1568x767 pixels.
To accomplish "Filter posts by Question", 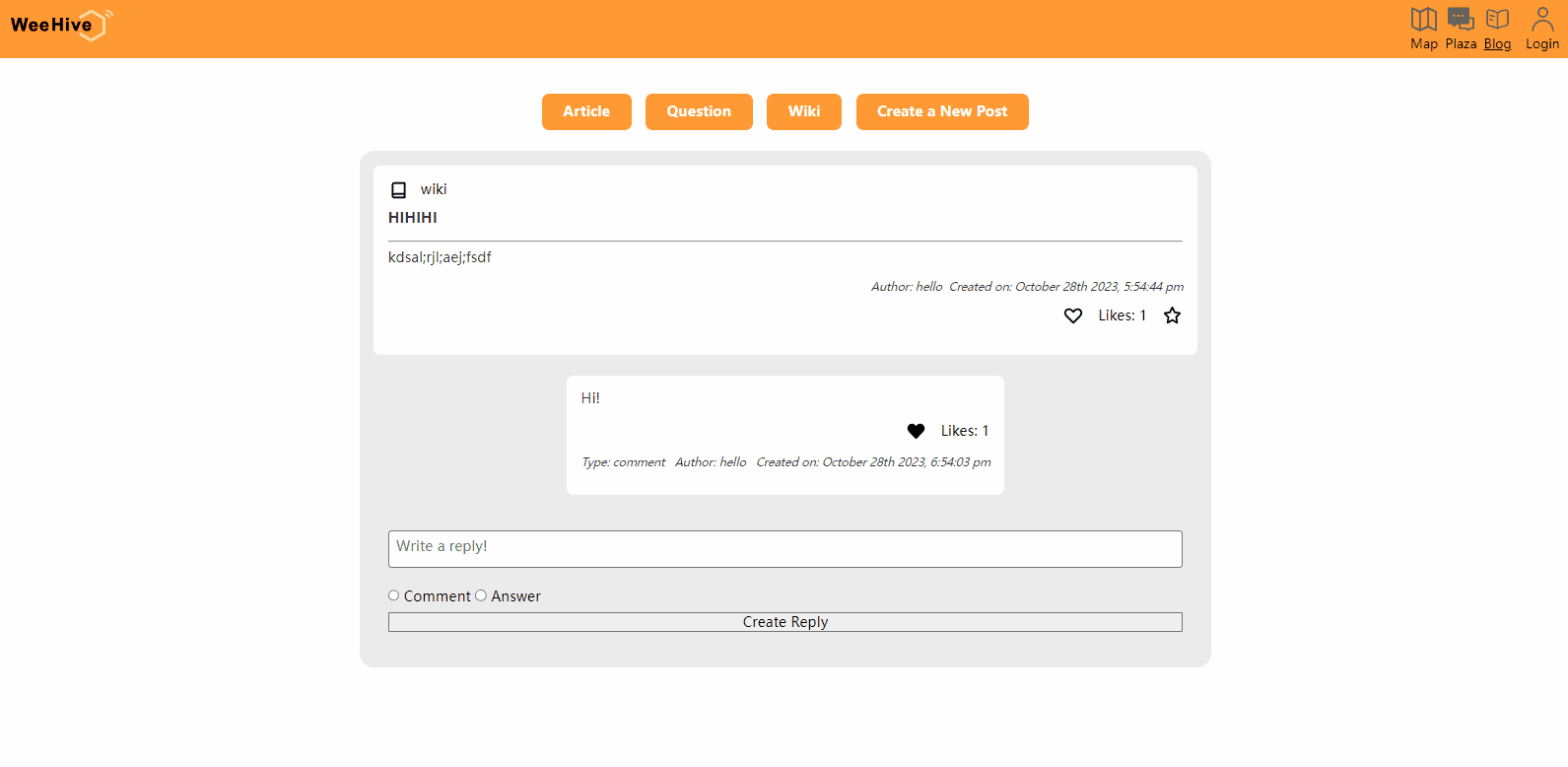I will [699, 111].
